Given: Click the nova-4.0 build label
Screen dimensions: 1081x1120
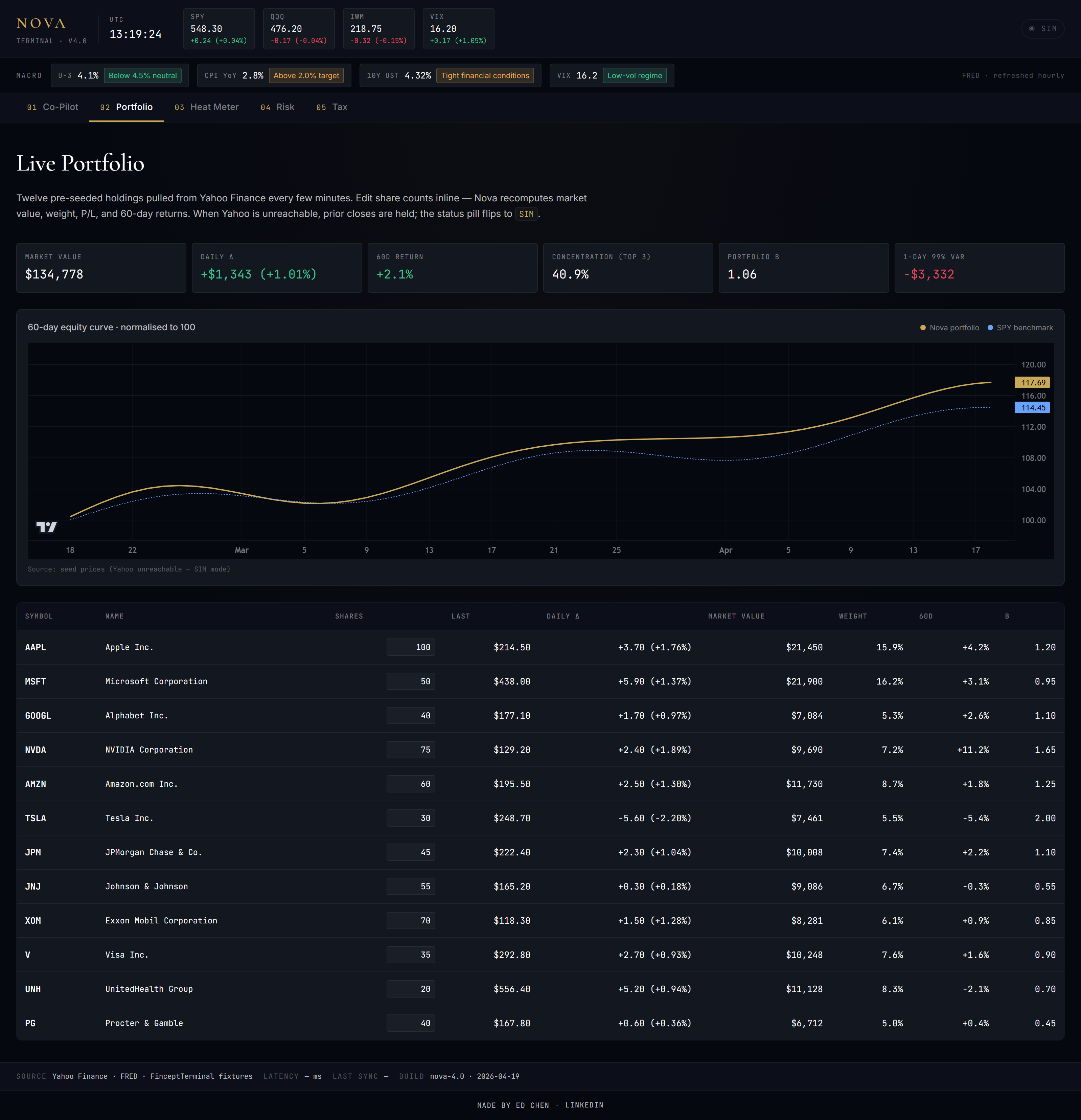Looking at the screenshot, I should [x=474, y=1076].
